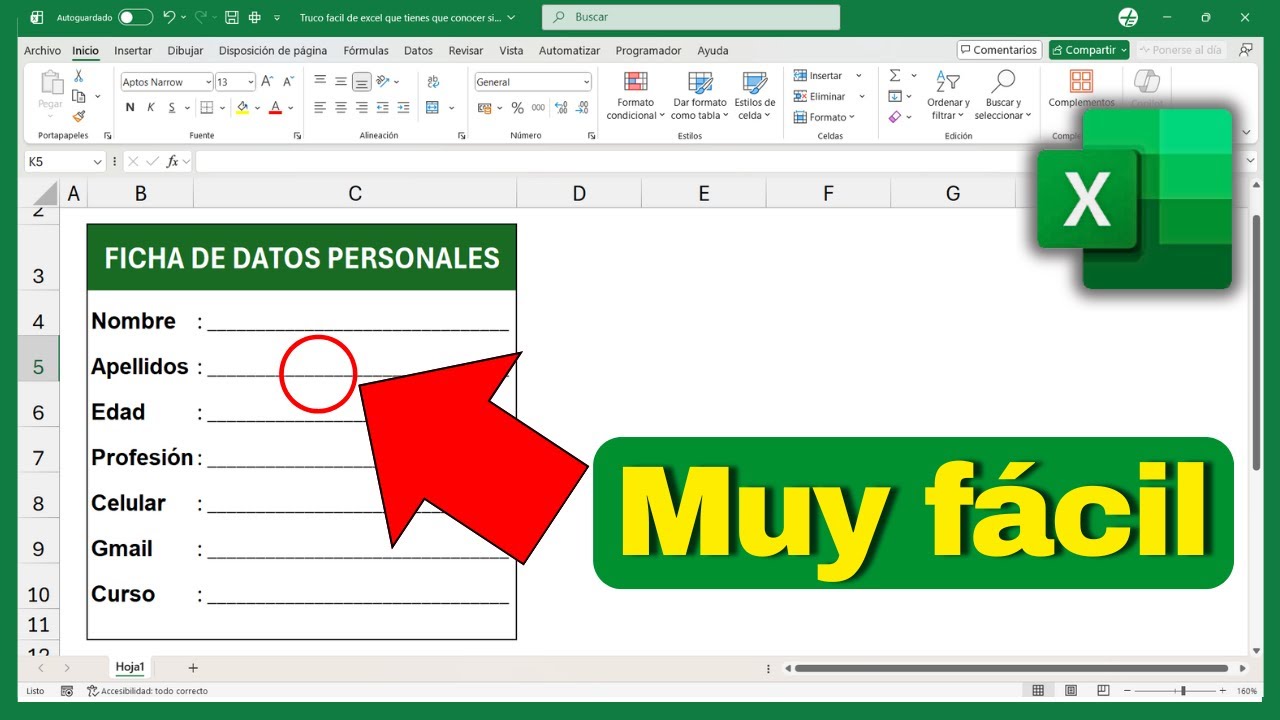Viewport: 1280px width, 720px height.
Task: Decrease indent icon
Action: tap(384, 107)
